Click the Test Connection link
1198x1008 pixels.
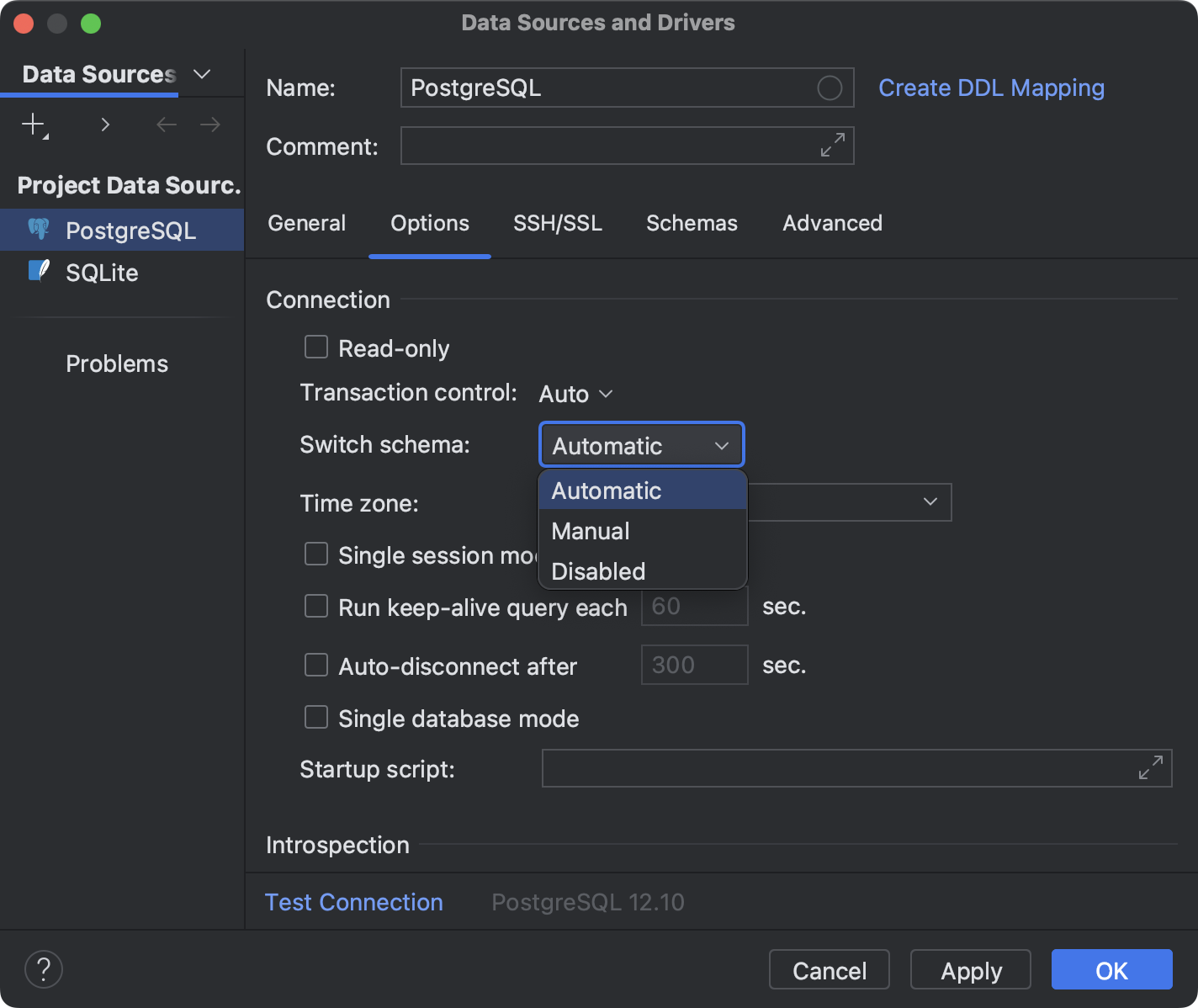(x=353, y=901)
